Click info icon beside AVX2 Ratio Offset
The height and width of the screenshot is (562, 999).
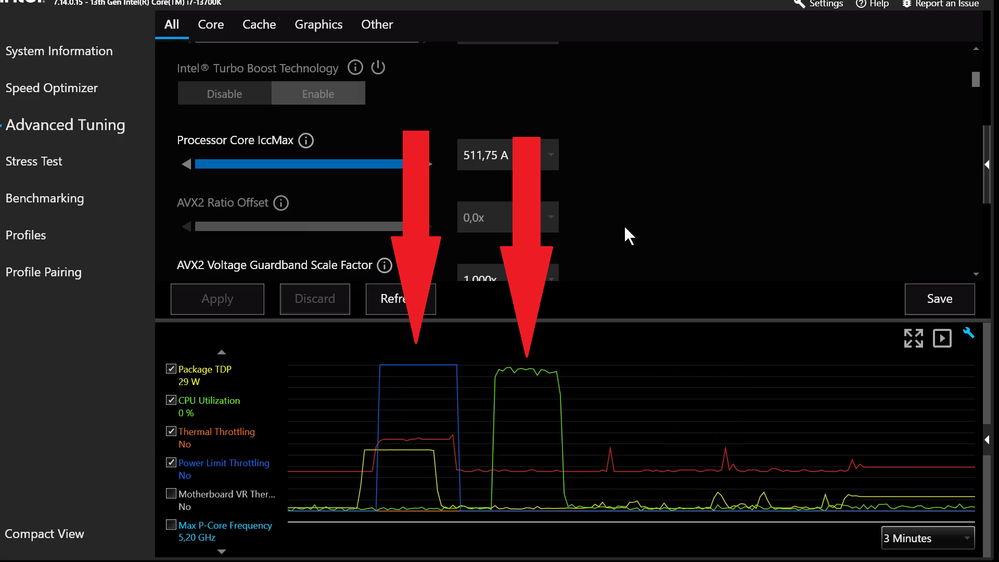281,203
